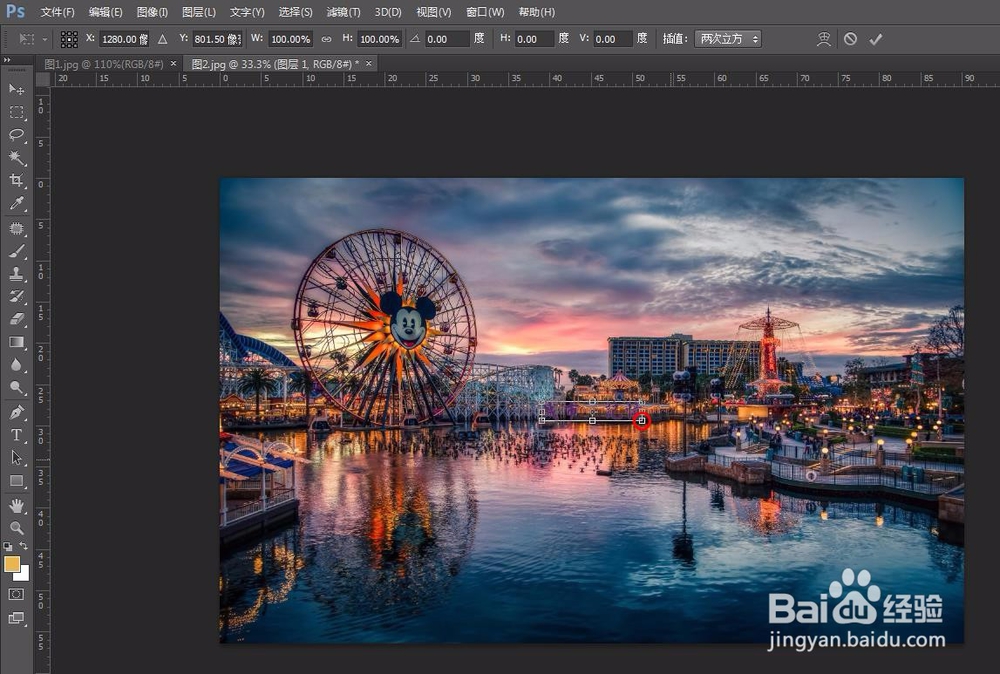Open the 文字(Y) menu
The width and height of the screenshot is (1000, 674).
coord(247,12)
